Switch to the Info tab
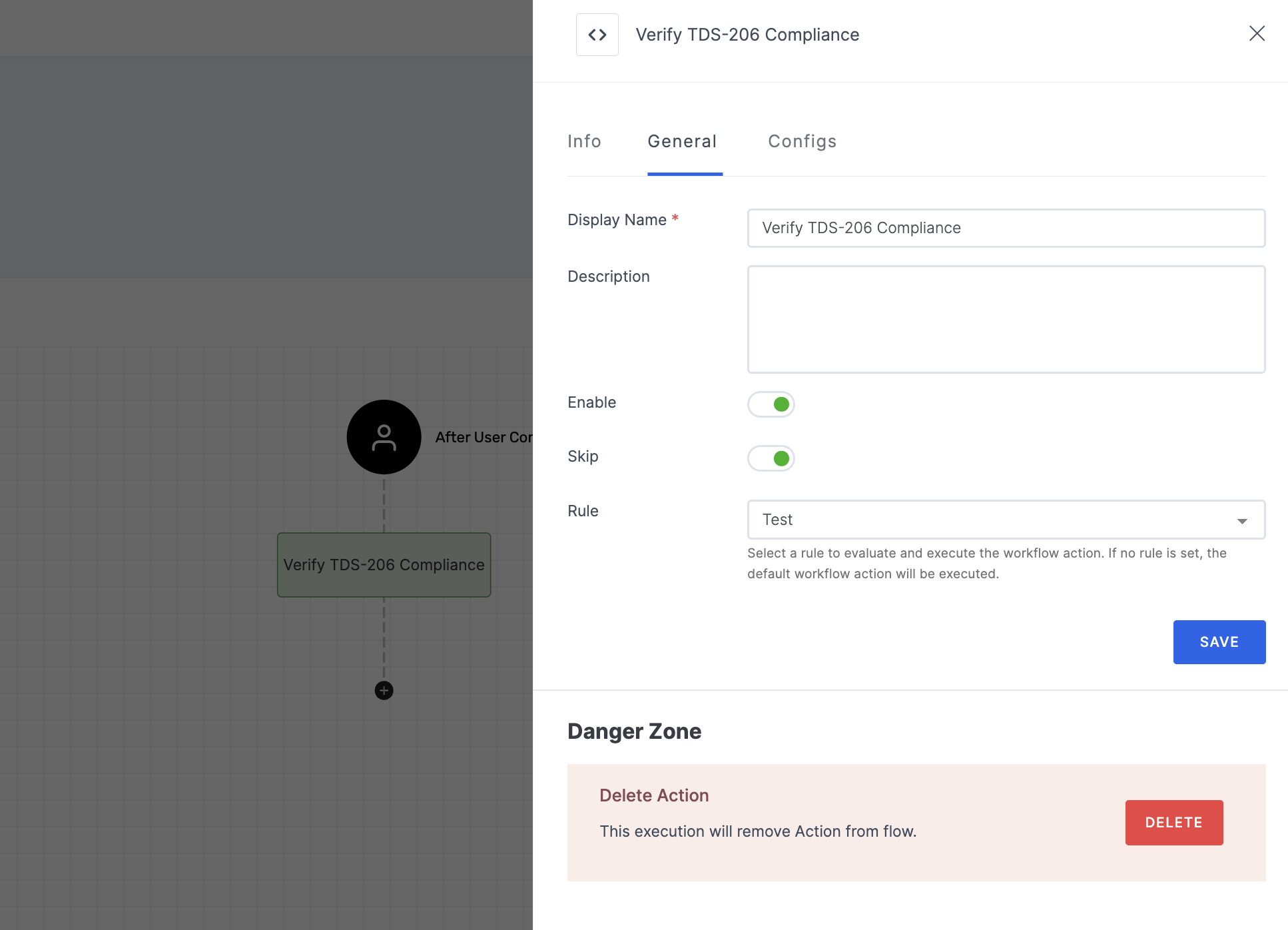The width and height of the screenshot is (1288, 930). 584,141
